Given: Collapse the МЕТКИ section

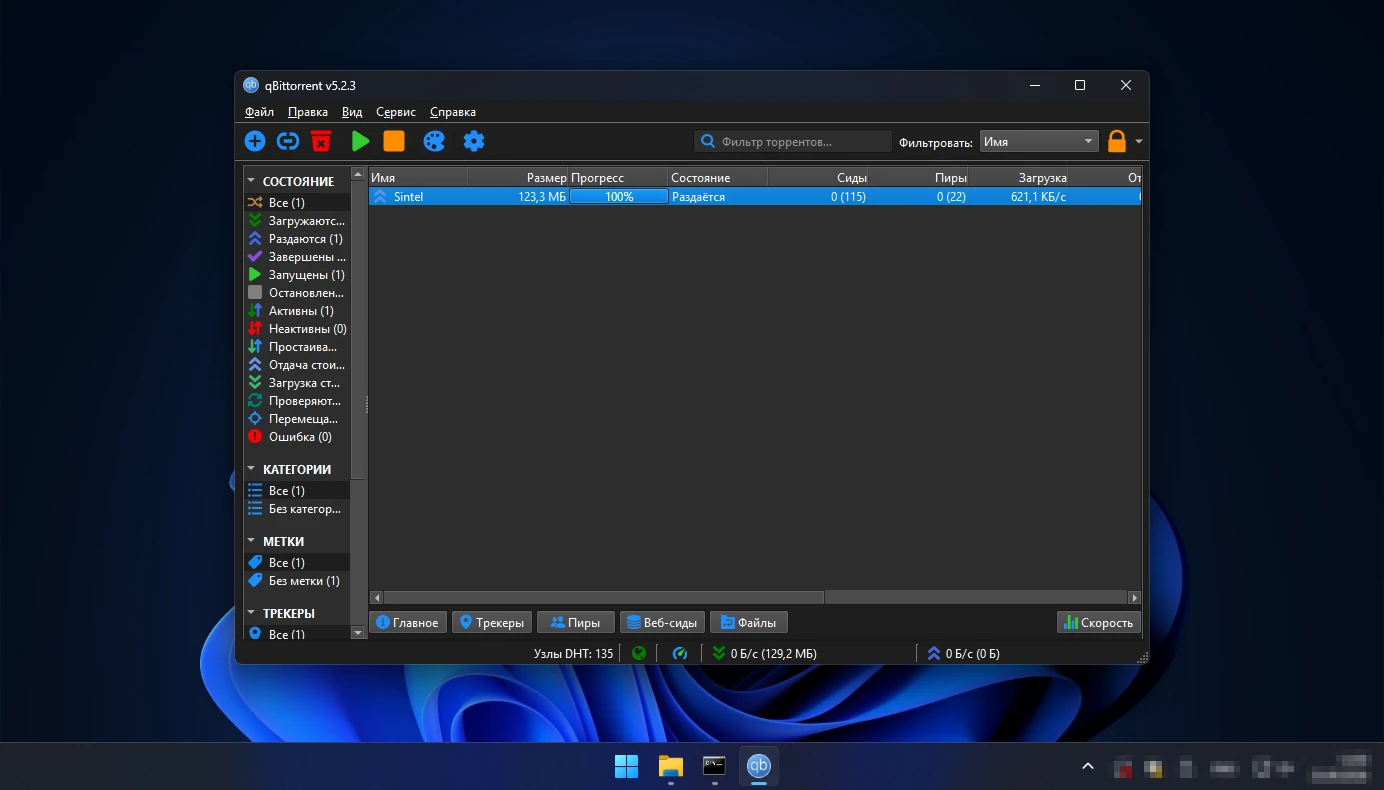Looking at the screenshot, I should tap(251, 541).
